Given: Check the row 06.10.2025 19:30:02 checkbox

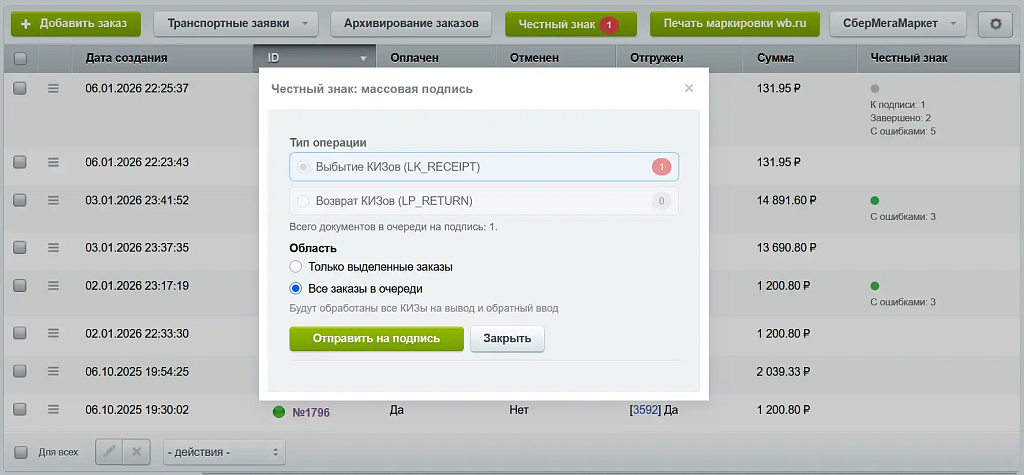Looking at the screenshot, I should tap(20, 410).
